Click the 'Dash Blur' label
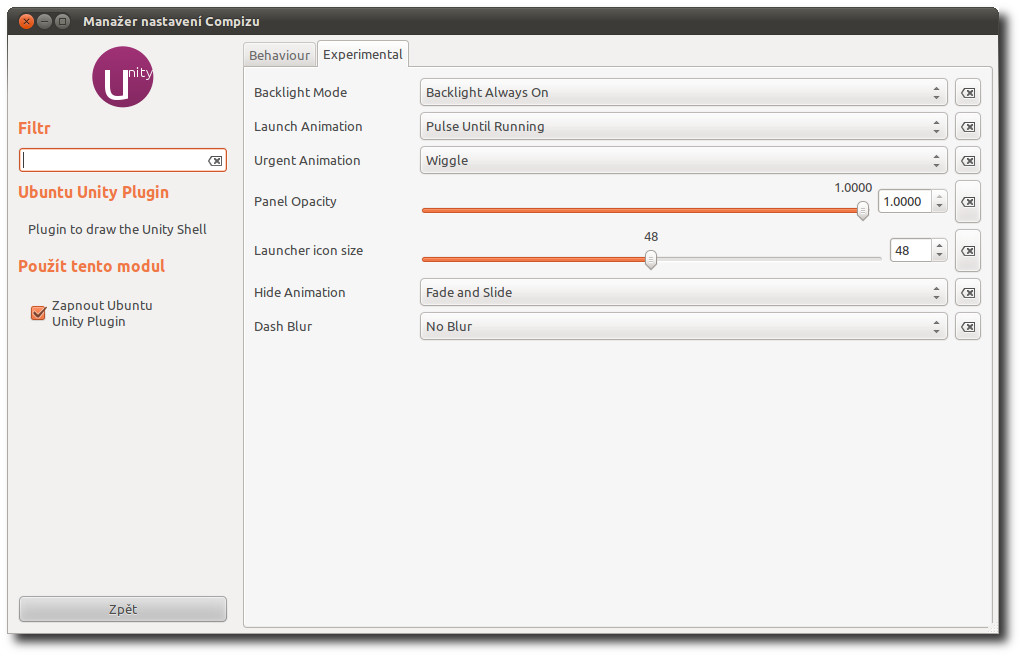This screenshot has width=1022, height=657. coord(283,327)
